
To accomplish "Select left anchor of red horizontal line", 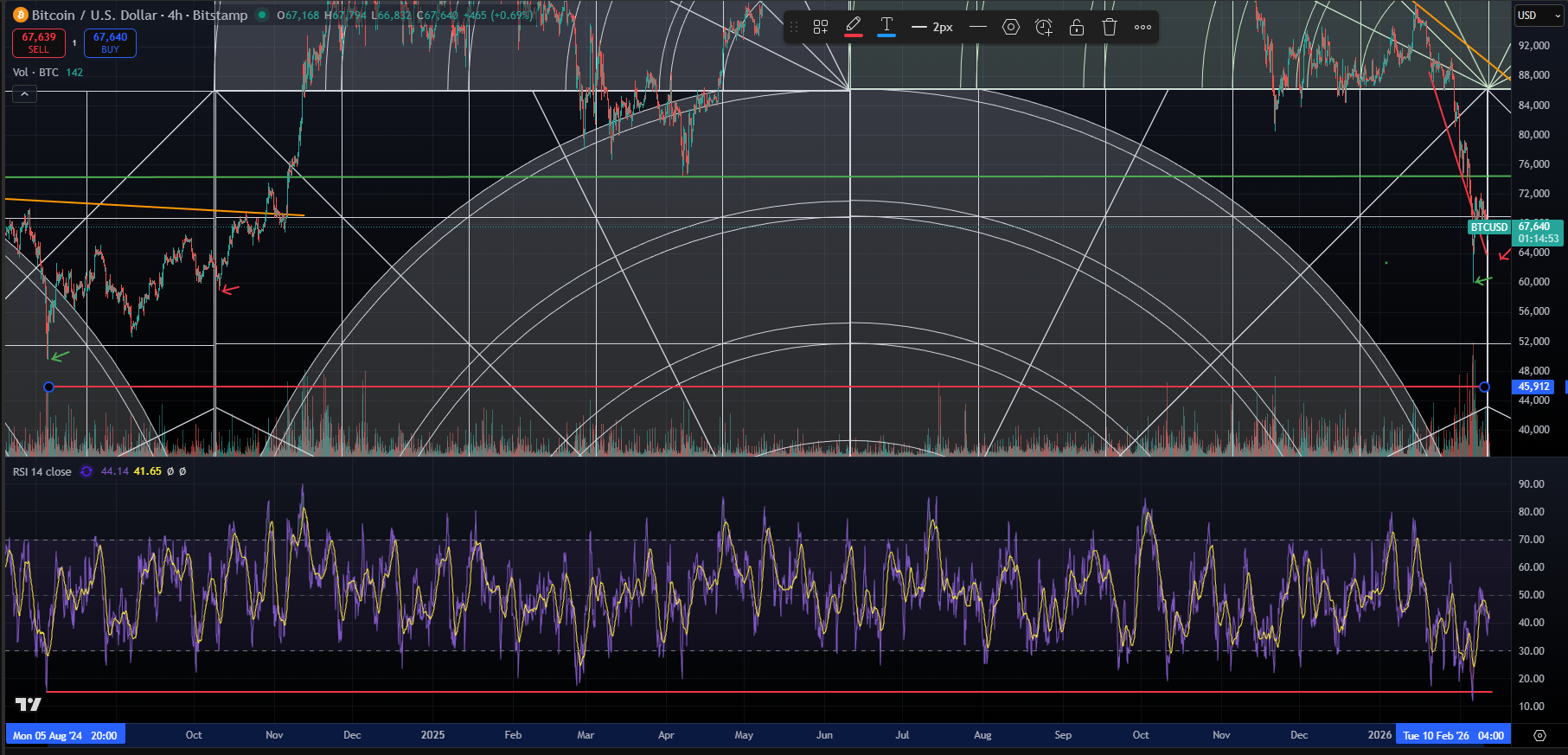I will coord(48,387).
